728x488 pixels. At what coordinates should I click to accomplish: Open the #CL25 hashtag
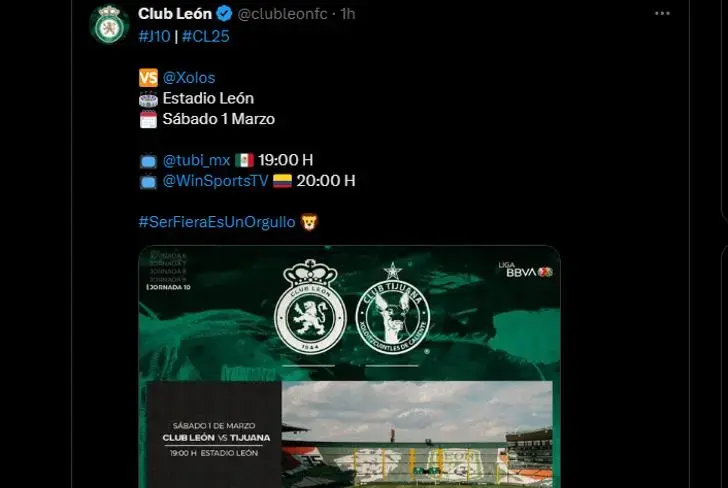coord(206,36)
